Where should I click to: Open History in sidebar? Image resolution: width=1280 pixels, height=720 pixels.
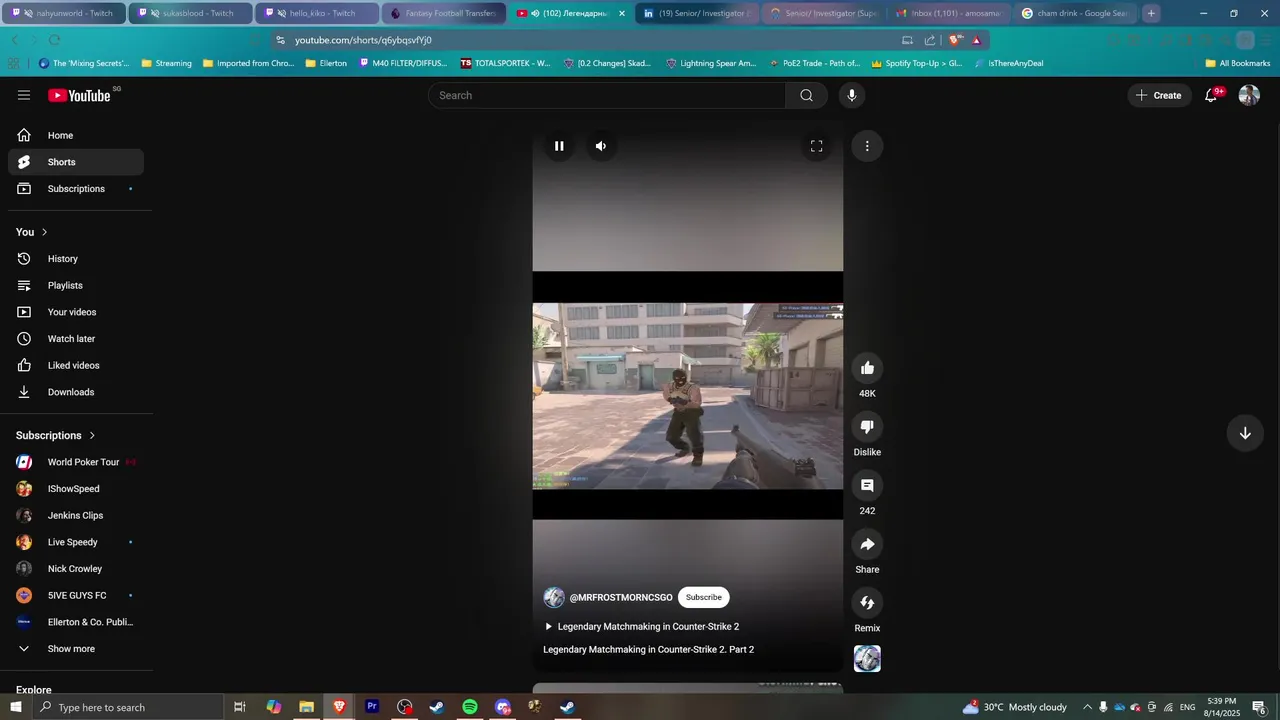76,259
